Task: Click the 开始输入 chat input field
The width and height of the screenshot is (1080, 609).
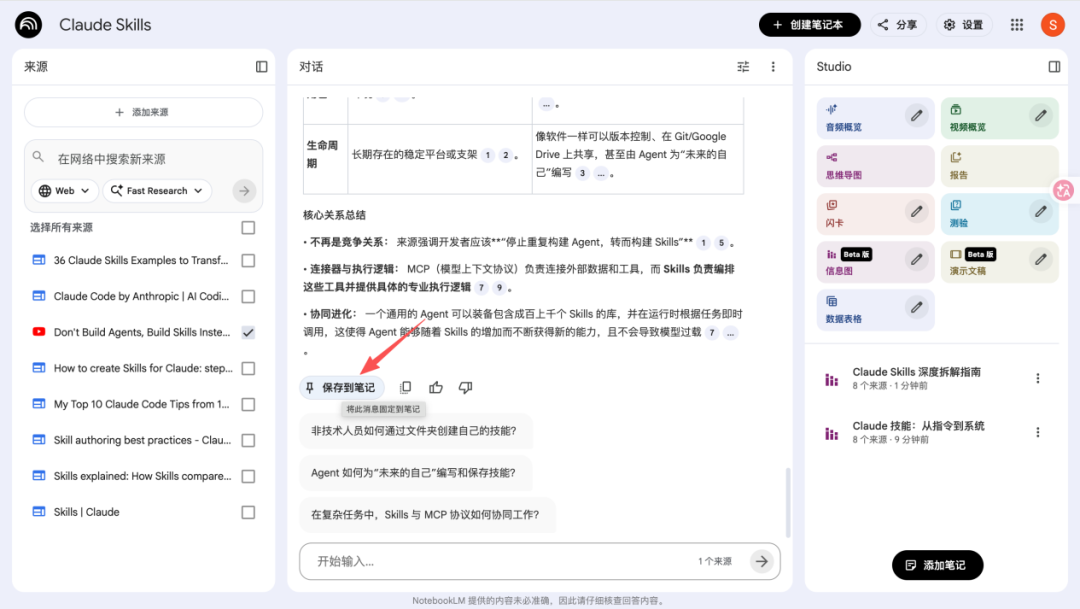Action: point(500,562)
